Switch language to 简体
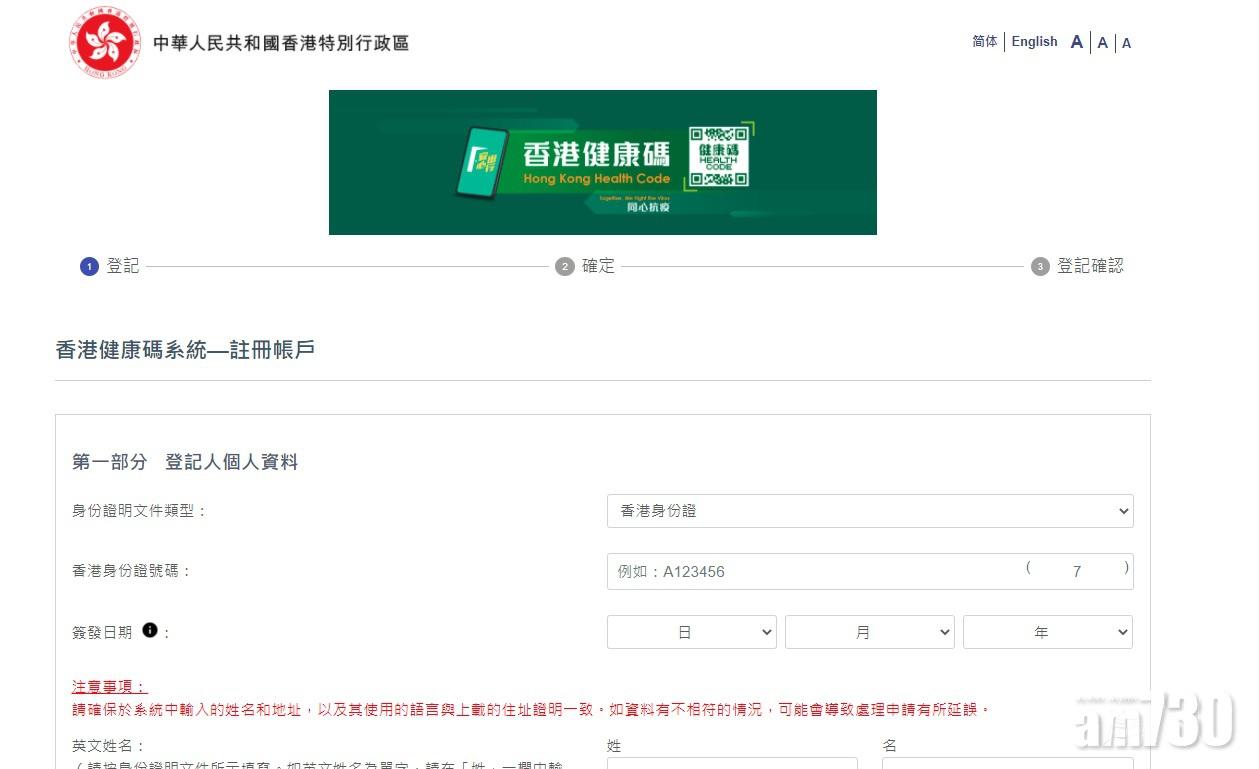1259x769 pixels. pyautogui.click(x=984, y=42)
